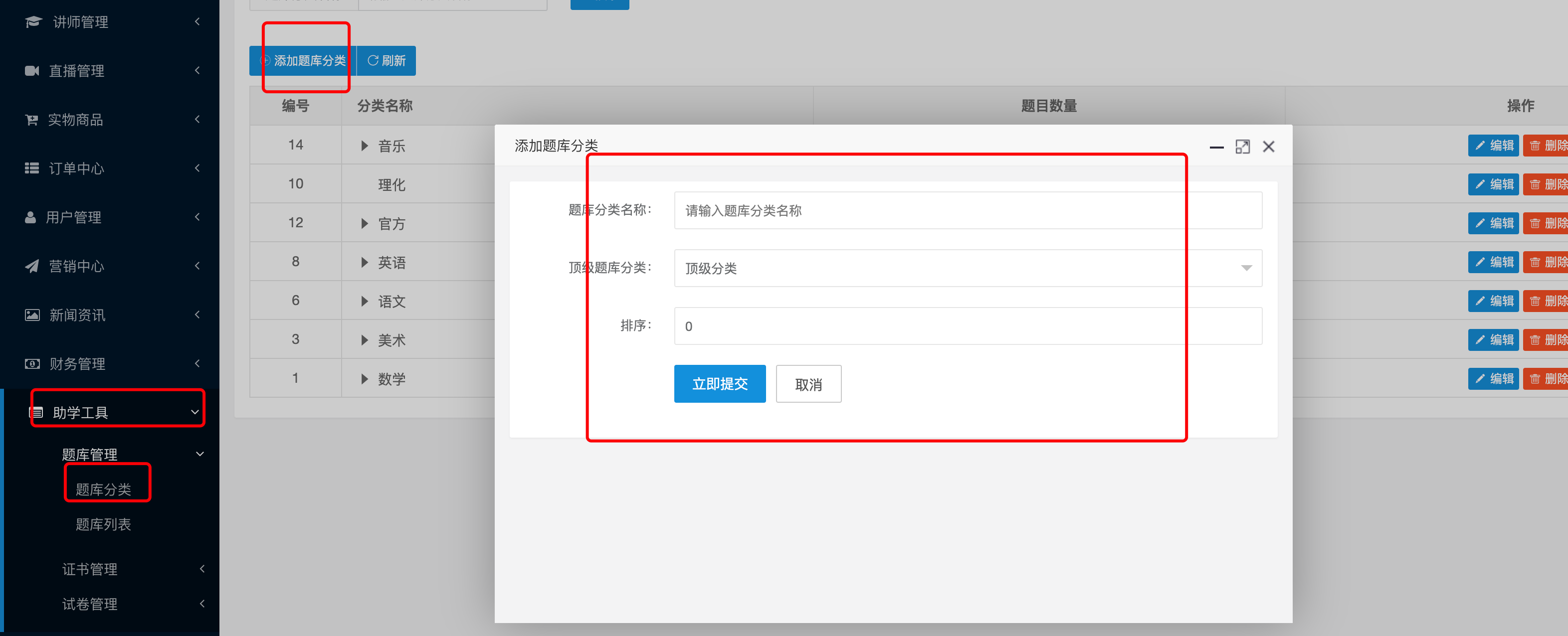Delete the row numbered 8
The width and height of the screenshot is (1568, 636).
pyautogui.click(x=1546, y=262)
